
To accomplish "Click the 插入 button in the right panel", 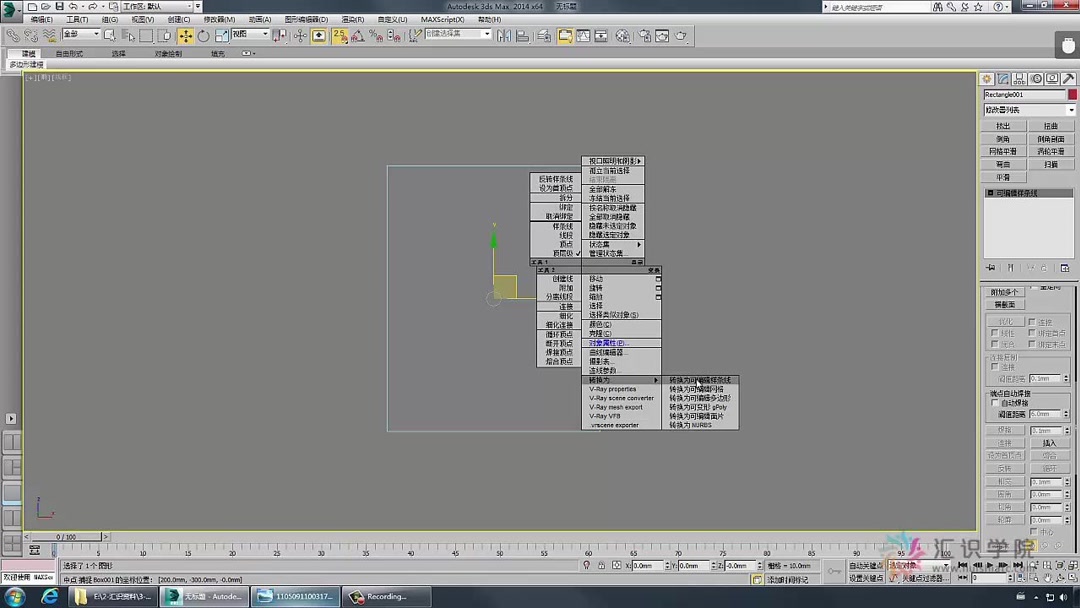I will coord(1049,443).
